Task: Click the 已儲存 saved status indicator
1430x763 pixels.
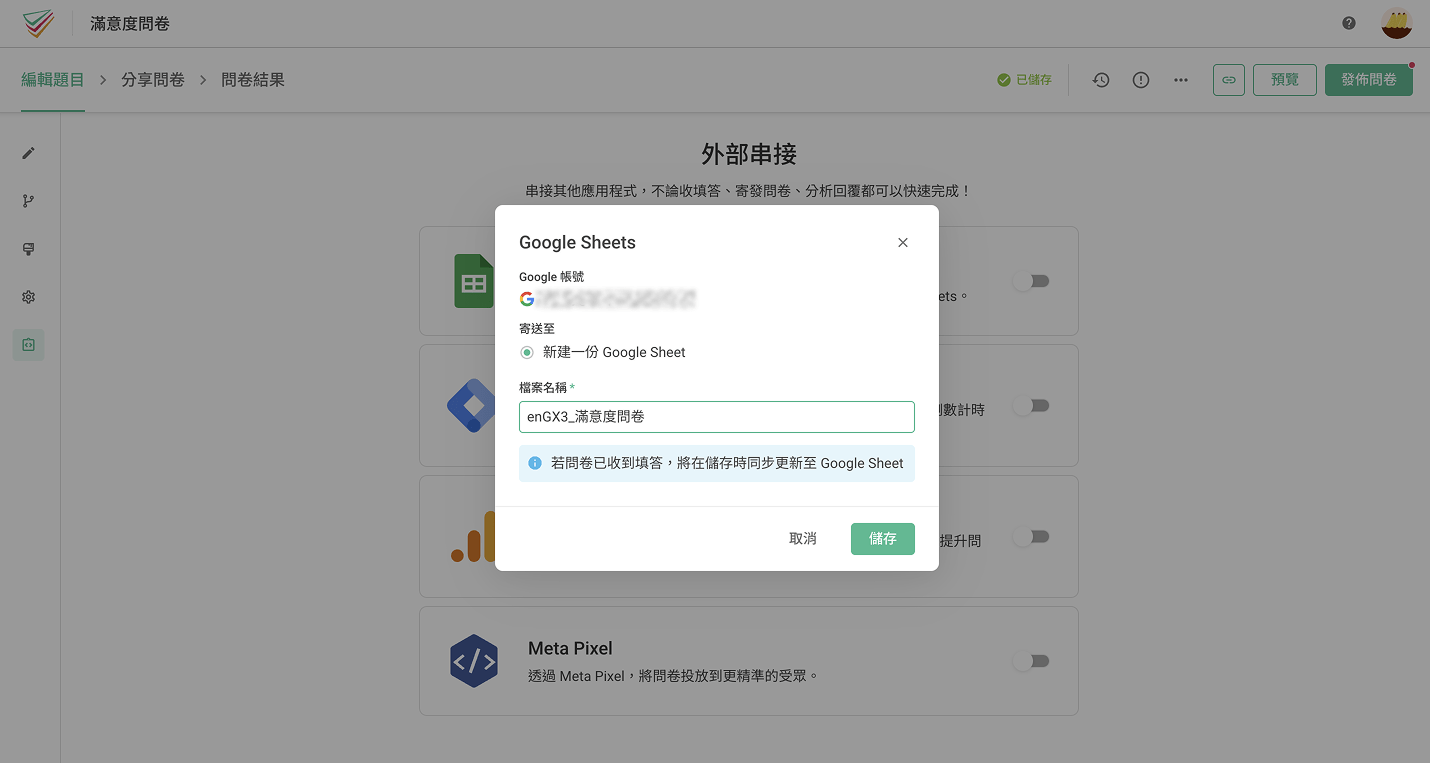Action: [x=1024, y=80]
